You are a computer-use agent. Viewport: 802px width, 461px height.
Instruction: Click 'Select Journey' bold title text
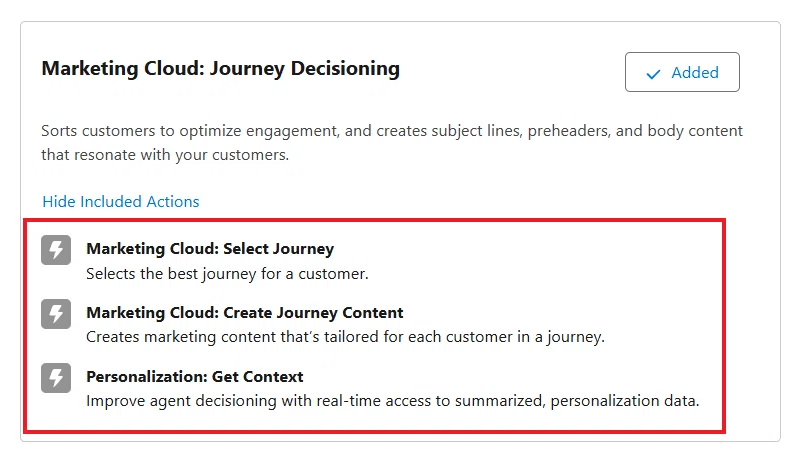[x=278, y=249]
